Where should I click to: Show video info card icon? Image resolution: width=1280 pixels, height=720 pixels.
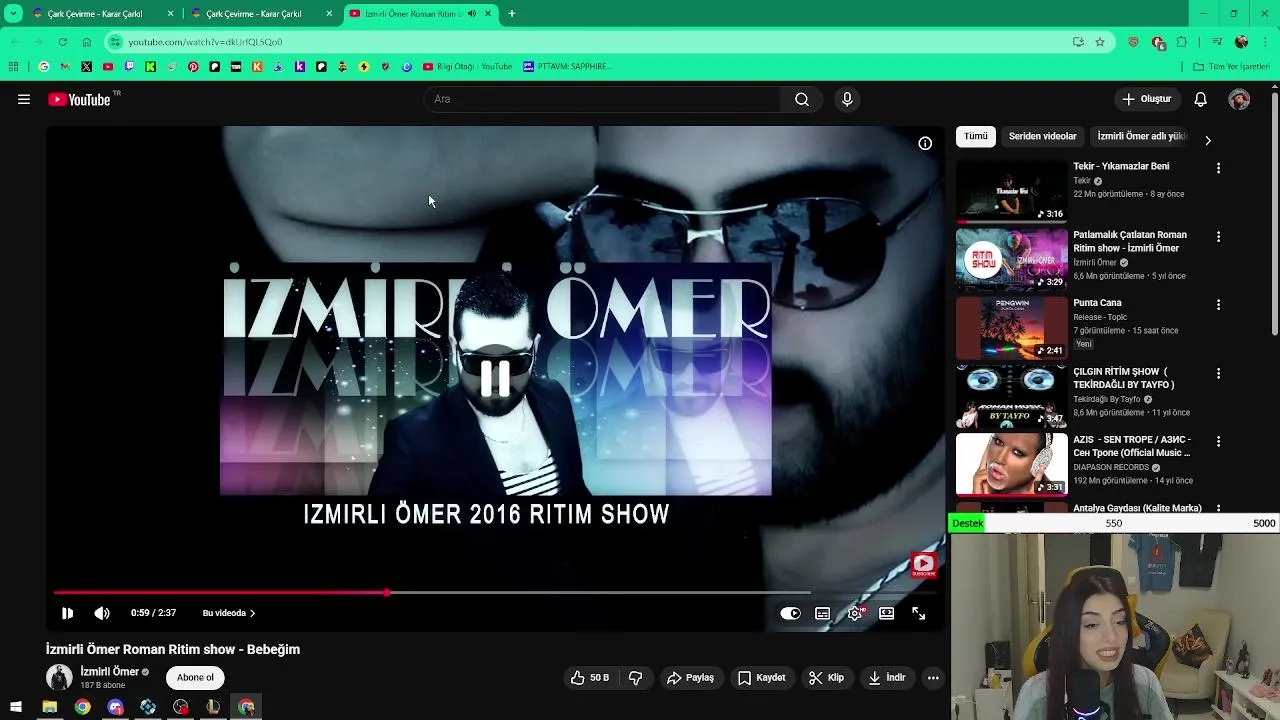click(925, 143)
